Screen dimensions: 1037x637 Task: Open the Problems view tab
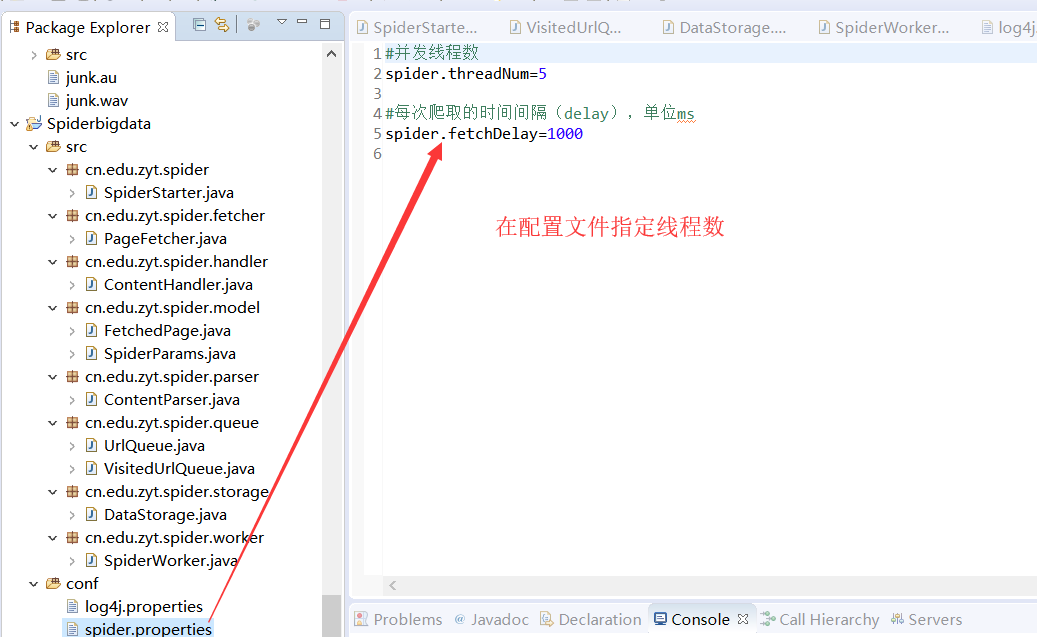[x=398, y=619]
